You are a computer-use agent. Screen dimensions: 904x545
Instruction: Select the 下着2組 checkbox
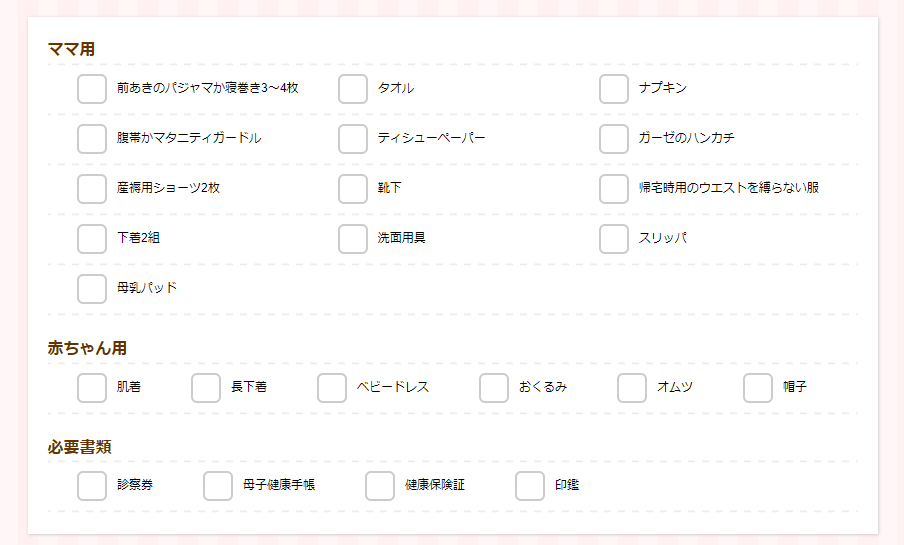(92, 239)
